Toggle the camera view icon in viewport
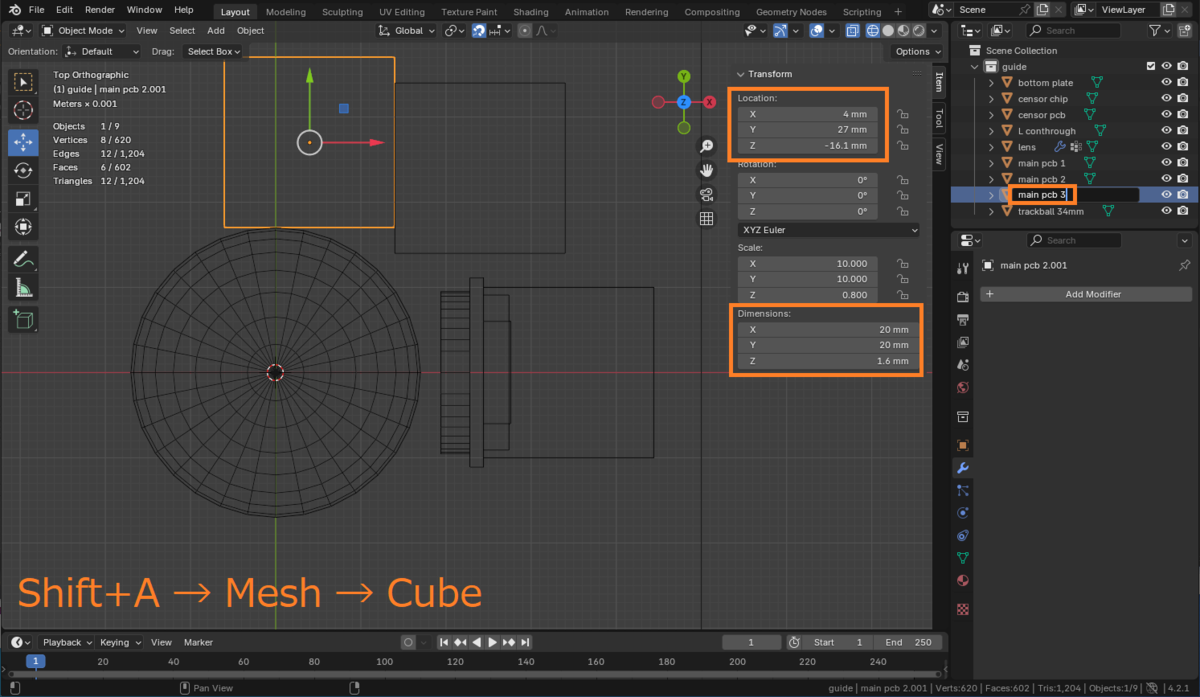The height and width of the screenshot is (697, 1200). click(x=706, y=194)
